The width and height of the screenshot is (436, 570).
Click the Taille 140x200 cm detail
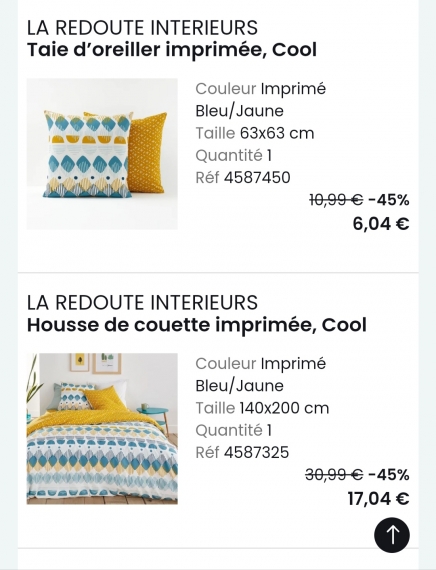coord(262,408)
